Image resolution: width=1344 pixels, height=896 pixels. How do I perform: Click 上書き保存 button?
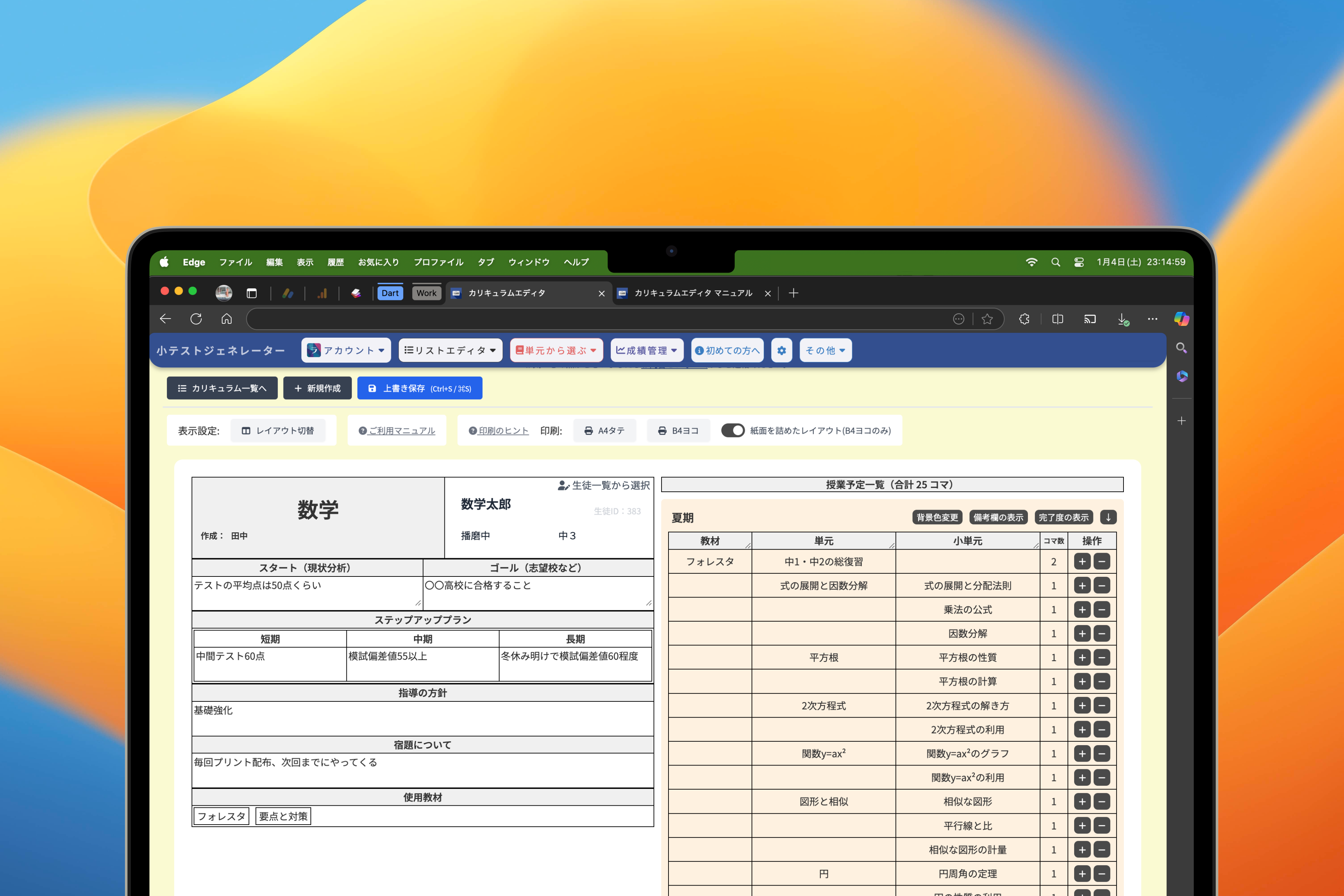[419, 388]
